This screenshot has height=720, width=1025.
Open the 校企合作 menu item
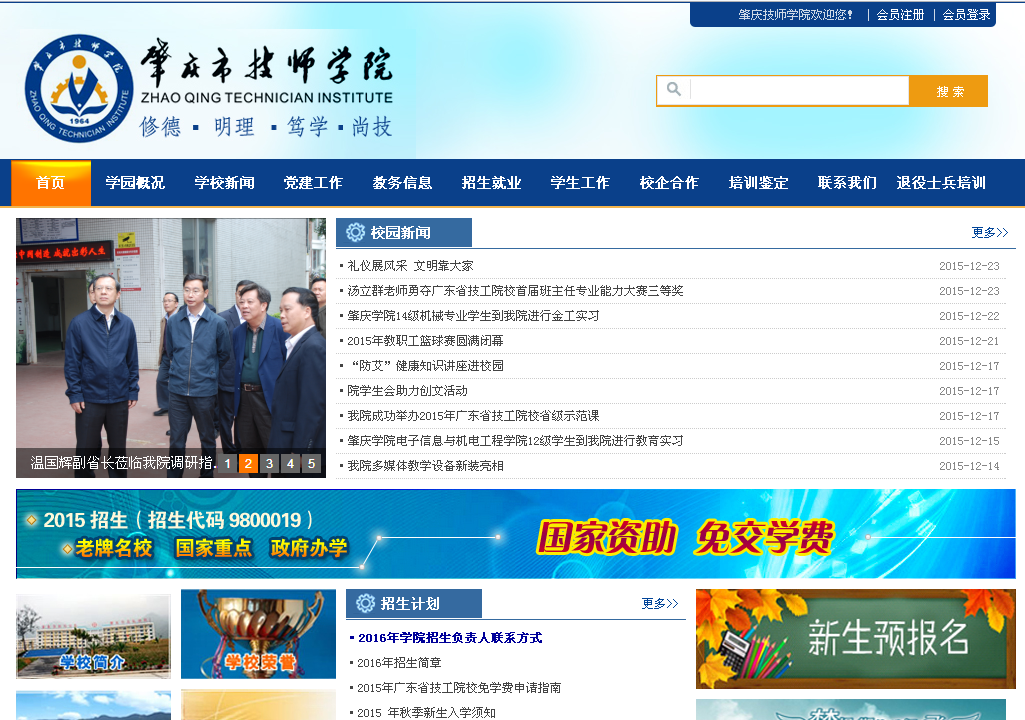[669, 182]
